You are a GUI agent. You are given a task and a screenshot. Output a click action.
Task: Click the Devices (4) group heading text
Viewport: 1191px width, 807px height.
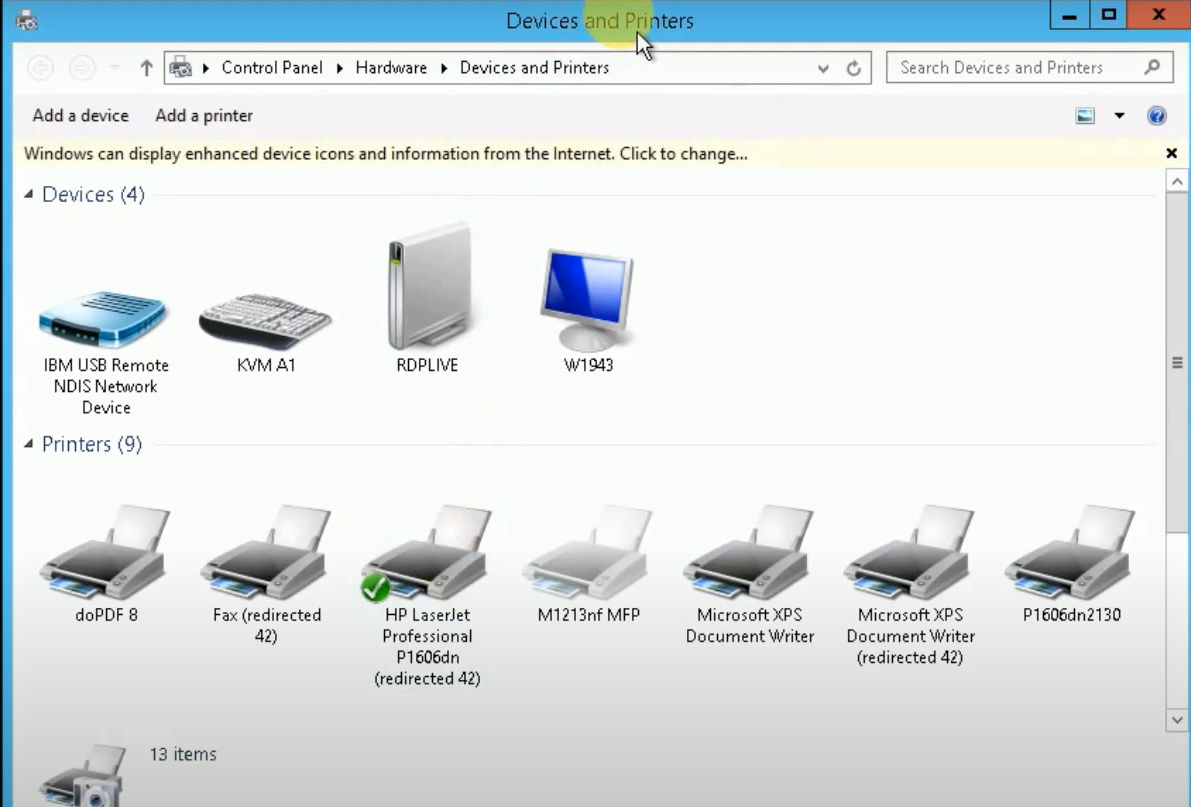point(93,195)
